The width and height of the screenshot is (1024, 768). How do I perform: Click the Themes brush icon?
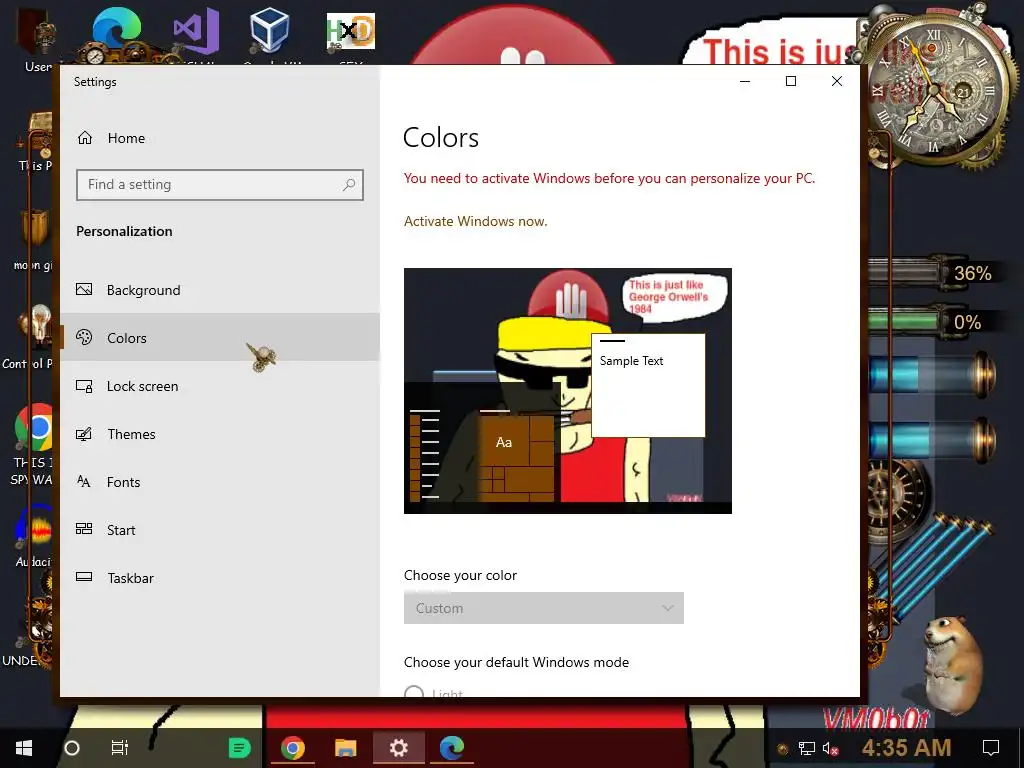coord(84,434)
